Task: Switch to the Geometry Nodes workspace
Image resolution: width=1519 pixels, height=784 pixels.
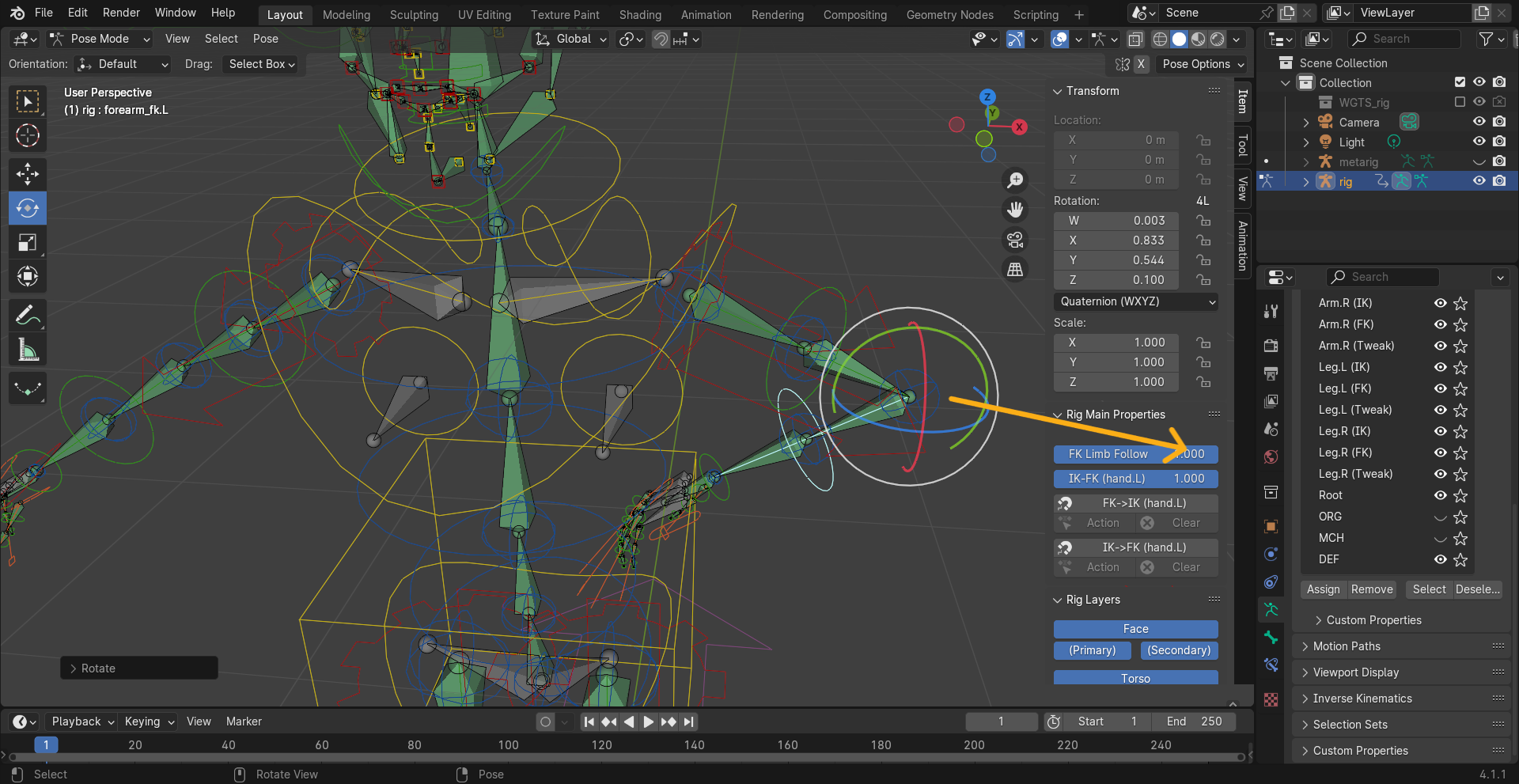Action: click(x=949, y=14)
